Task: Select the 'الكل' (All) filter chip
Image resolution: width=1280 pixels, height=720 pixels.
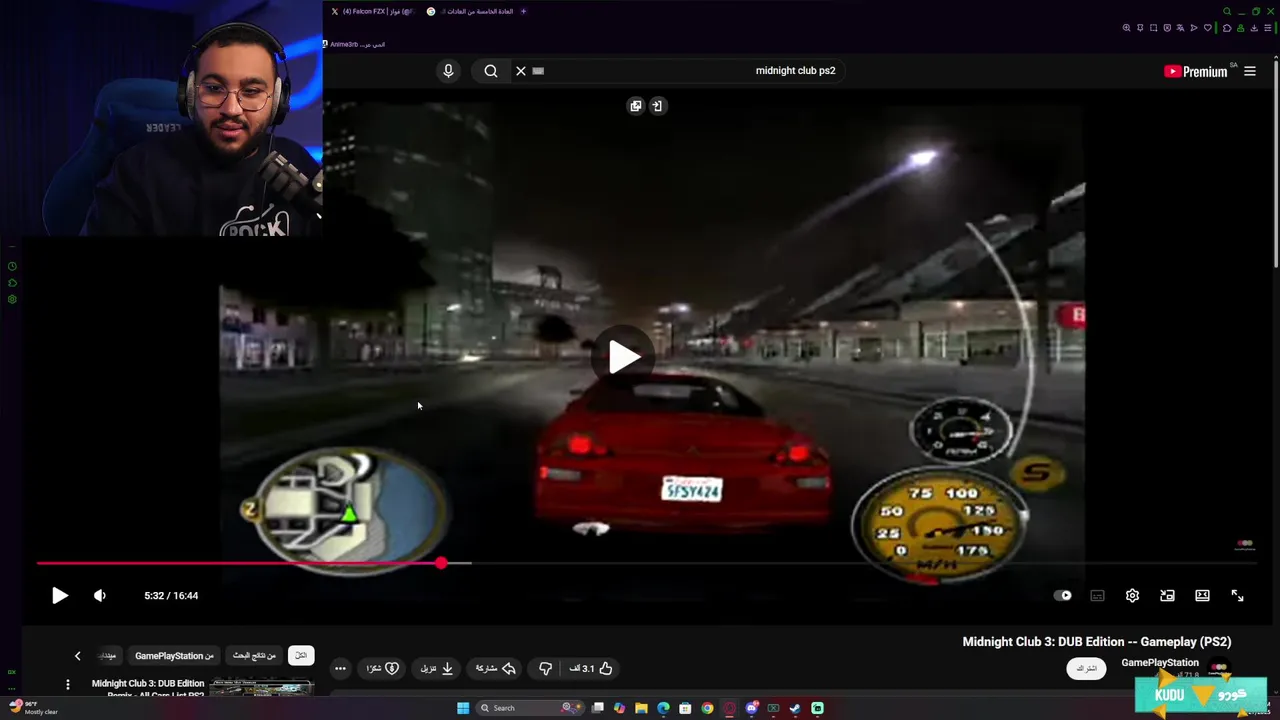Action: (x=301, y=655)
